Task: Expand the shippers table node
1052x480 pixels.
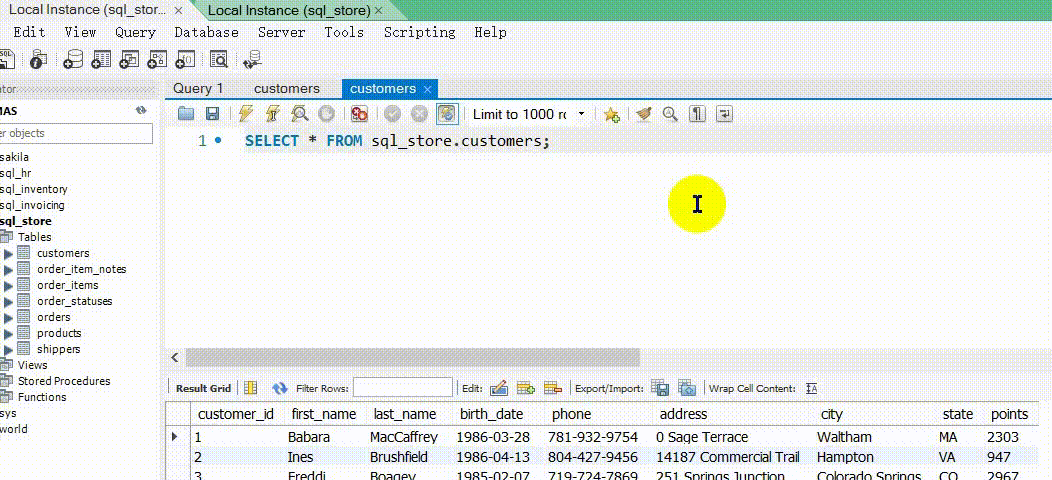Action: 8,349
